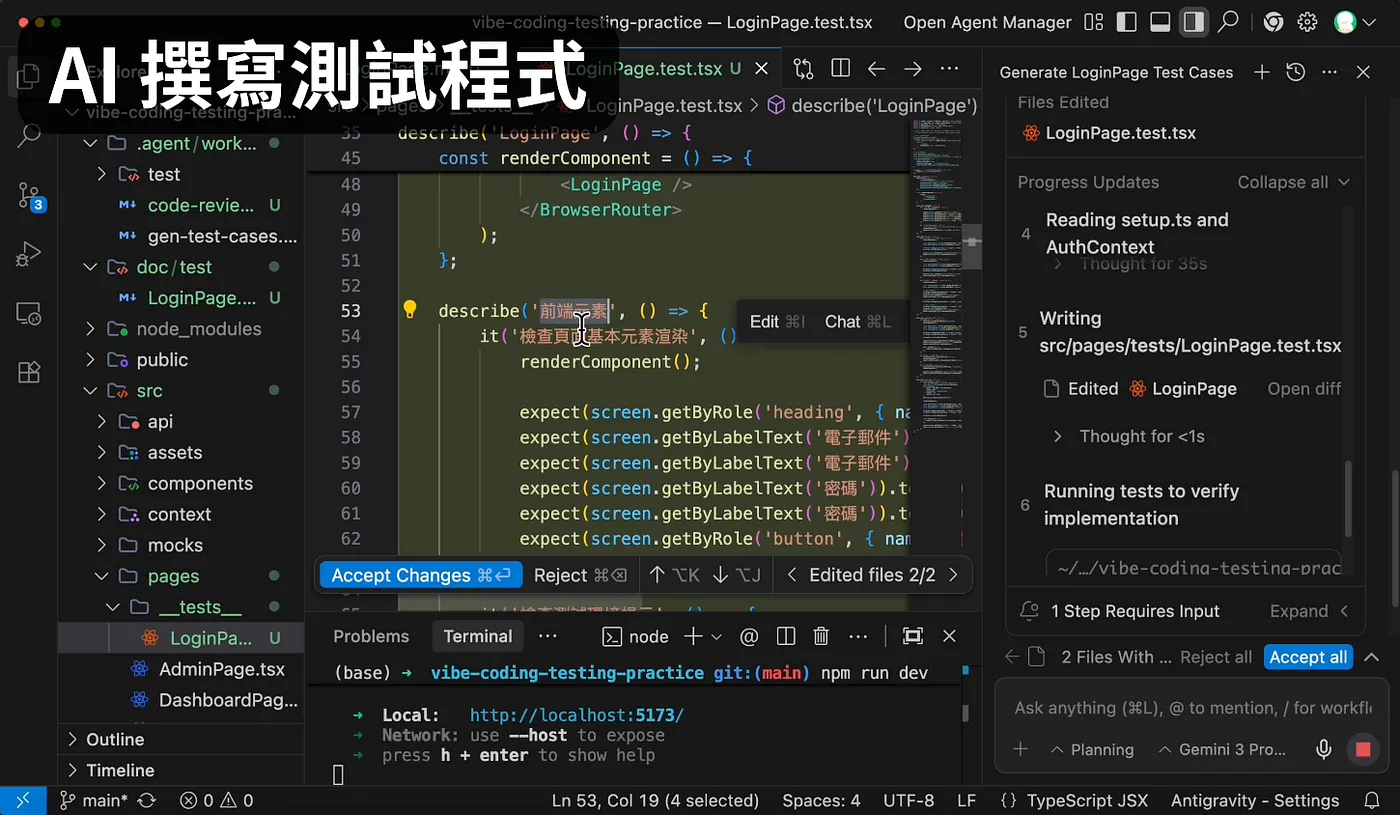This screenshot has width=1400, height=815.
Task: Expand the Timeline section
Action: click(181, 770)
